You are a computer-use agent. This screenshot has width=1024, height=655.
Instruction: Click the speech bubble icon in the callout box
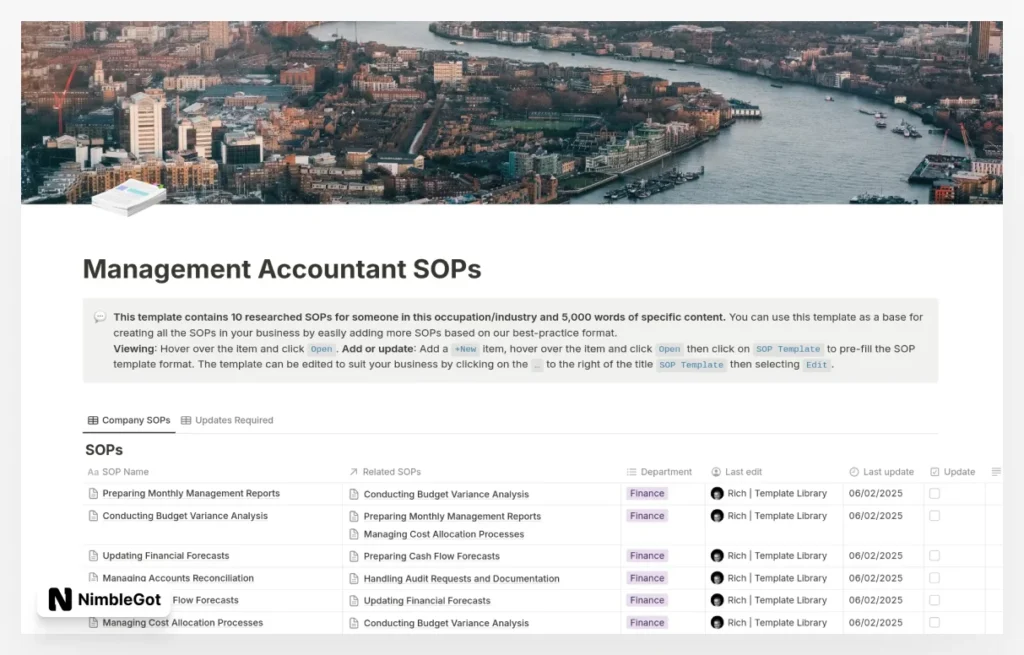100,316
